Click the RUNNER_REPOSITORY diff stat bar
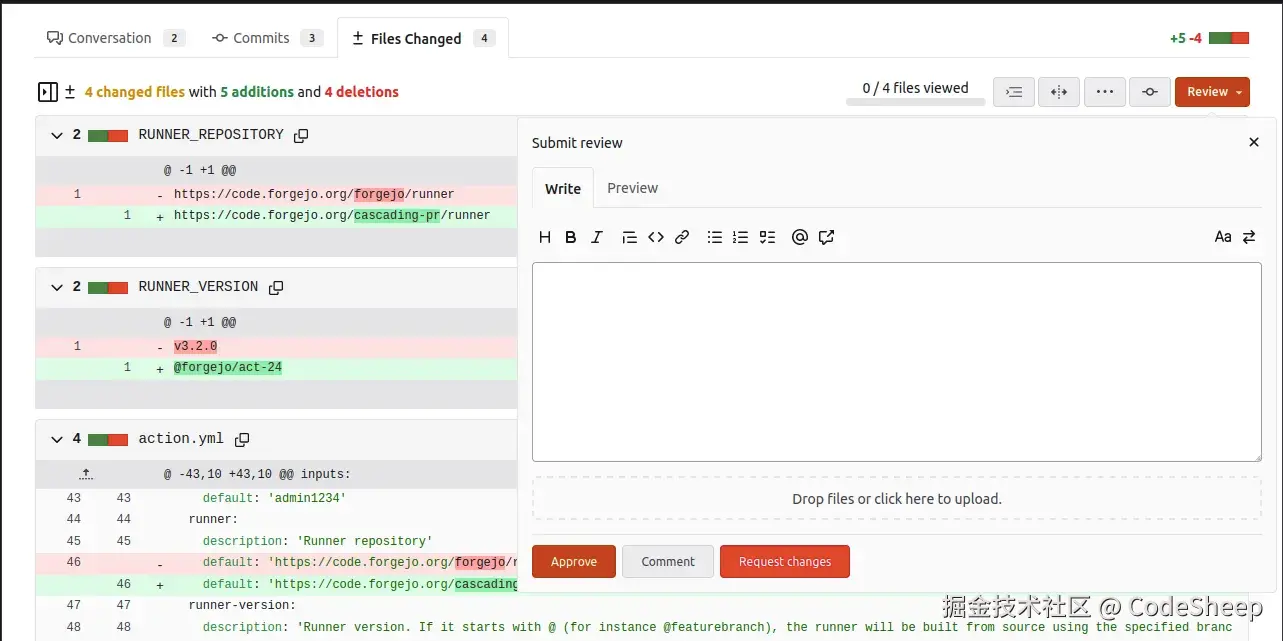This screenshot has width=1283, height=641. (x=108, y=135)
